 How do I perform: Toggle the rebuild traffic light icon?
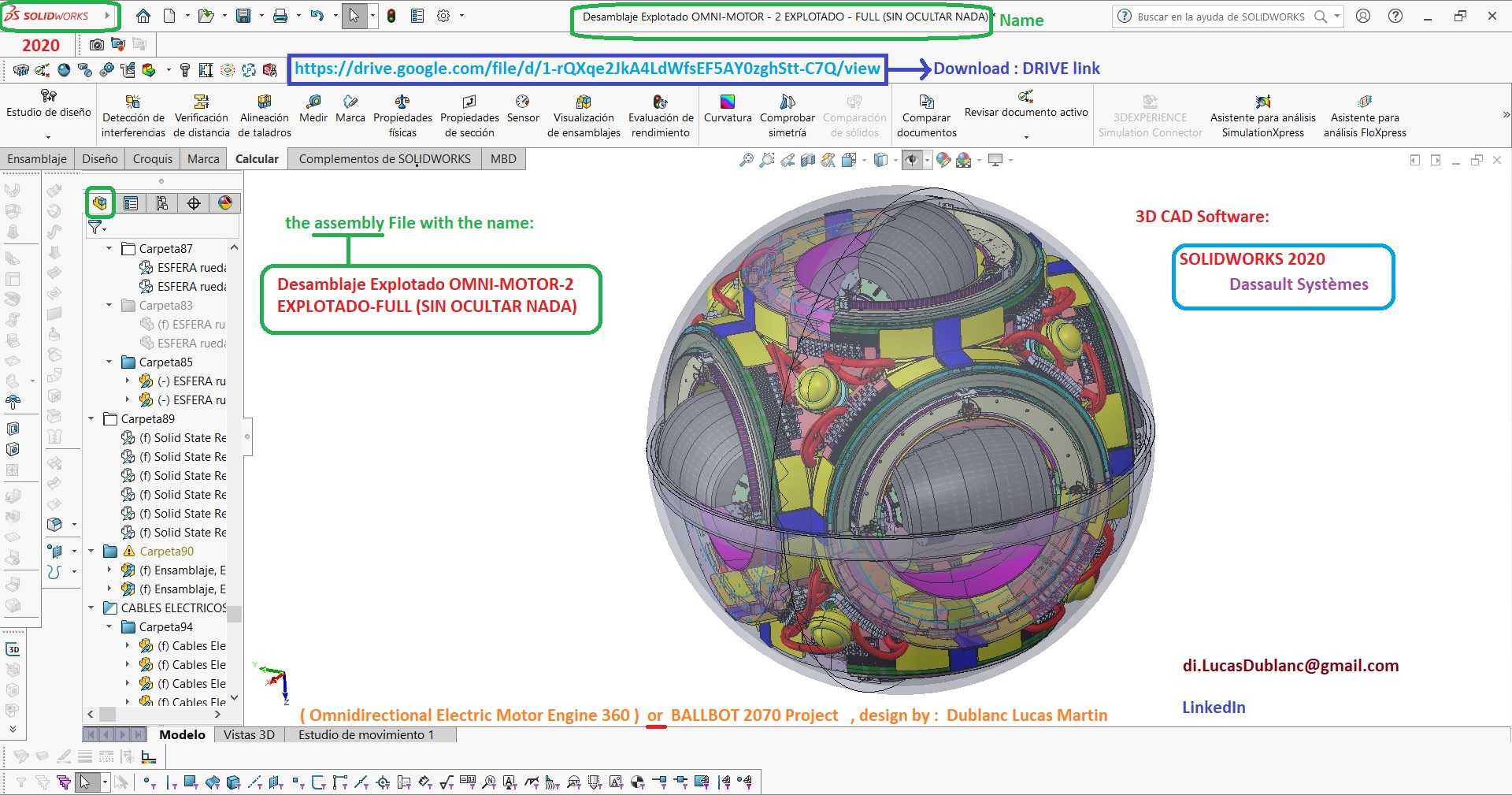[x=391, y=16]
